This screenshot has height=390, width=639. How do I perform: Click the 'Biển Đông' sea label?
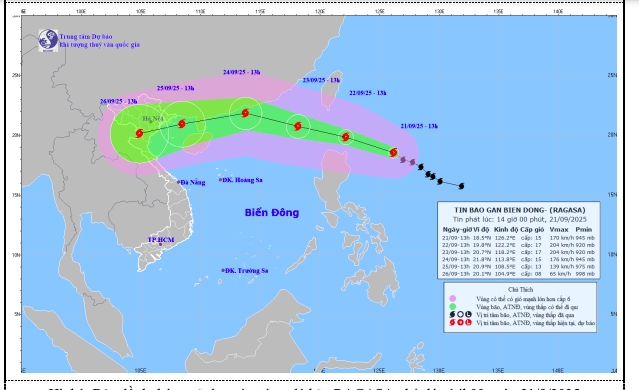272,212
